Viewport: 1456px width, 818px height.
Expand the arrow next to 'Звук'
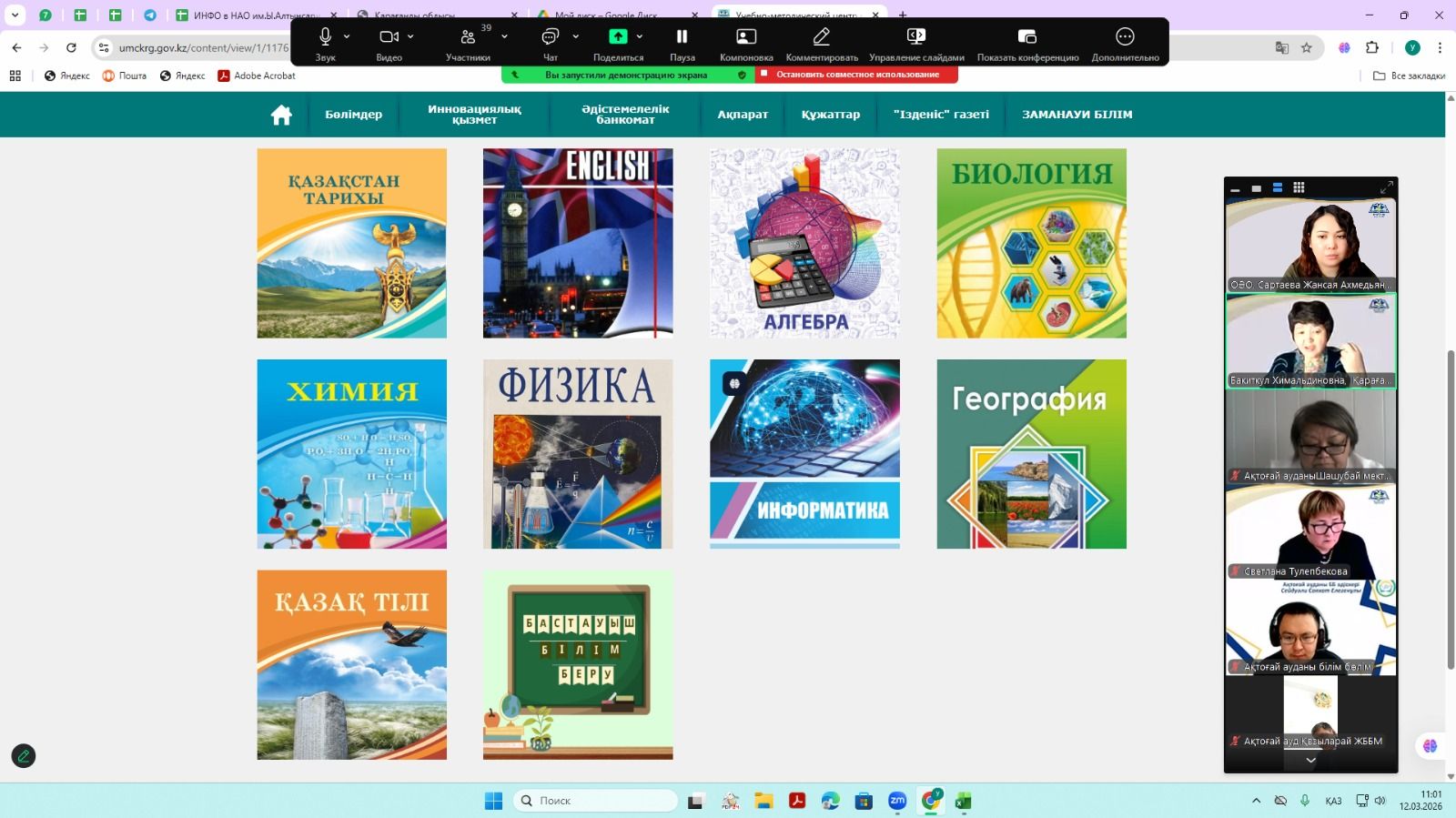pyautogui.click(x=347, y=36)
